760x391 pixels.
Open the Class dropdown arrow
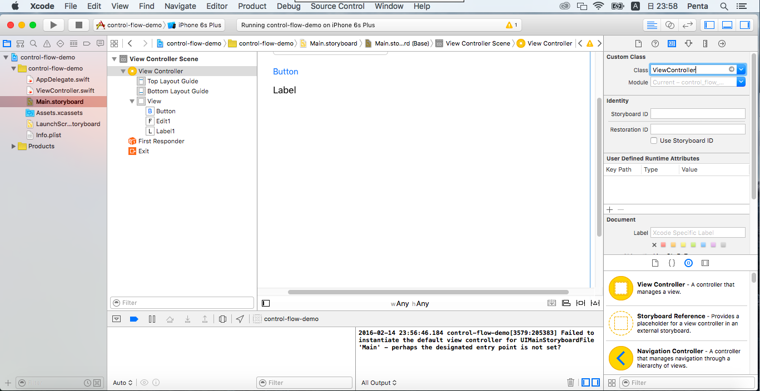pos(741,70)
